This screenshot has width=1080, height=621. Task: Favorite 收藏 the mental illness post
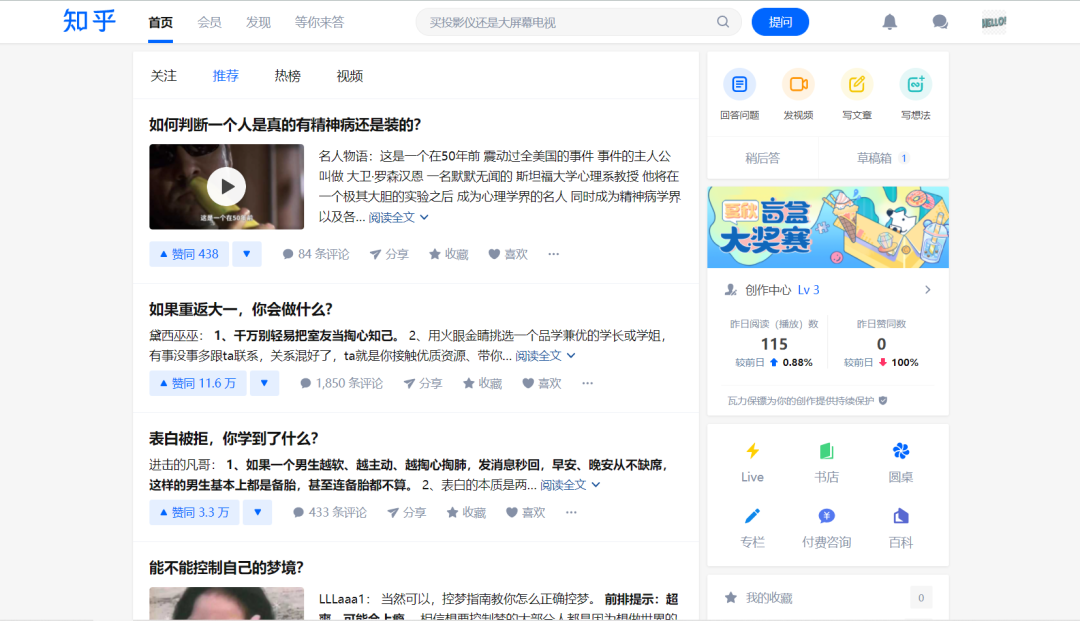(x=448, y=254)
